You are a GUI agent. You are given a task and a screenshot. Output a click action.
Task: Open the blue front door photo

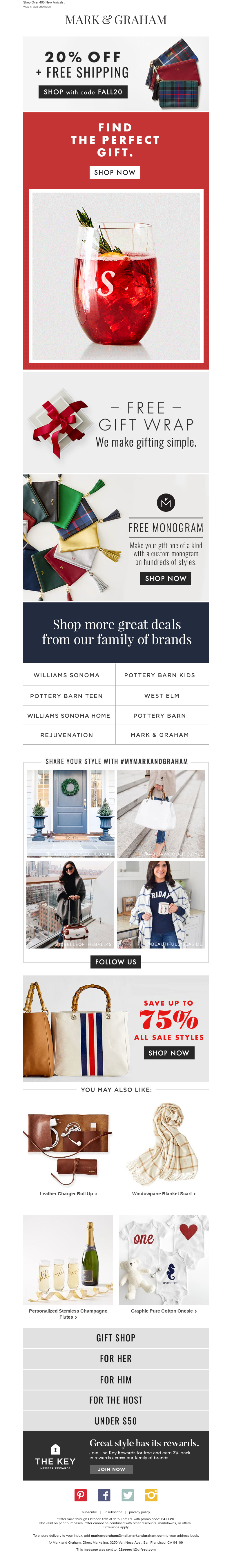70,814
